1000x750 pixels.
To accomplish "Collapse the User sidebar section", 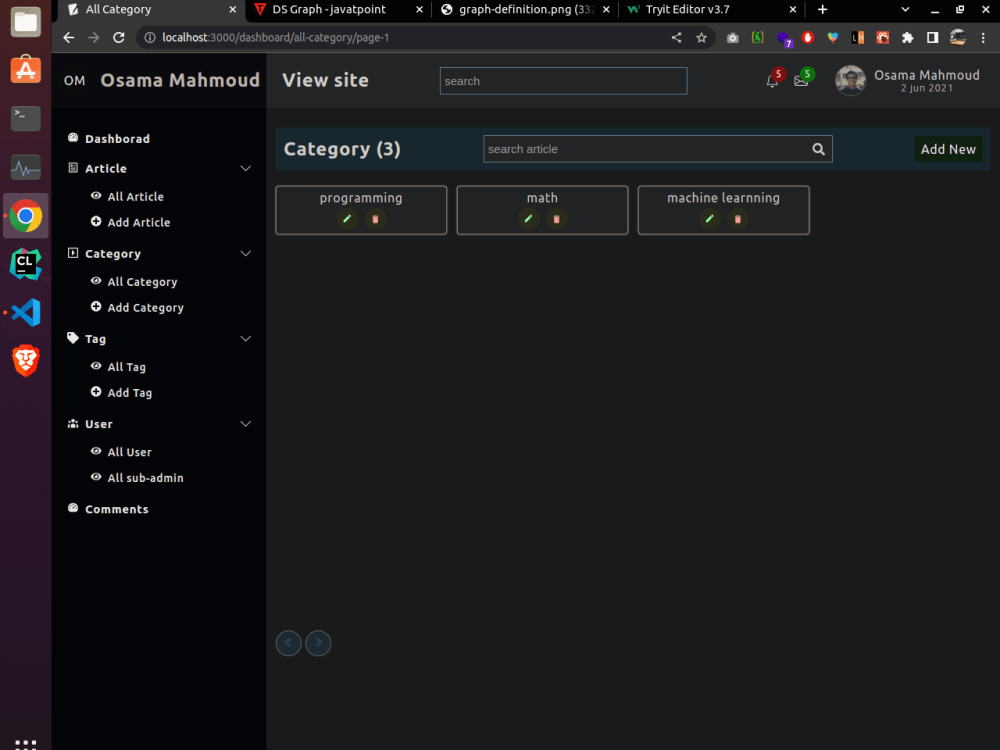I will click(x=246, y=424).
